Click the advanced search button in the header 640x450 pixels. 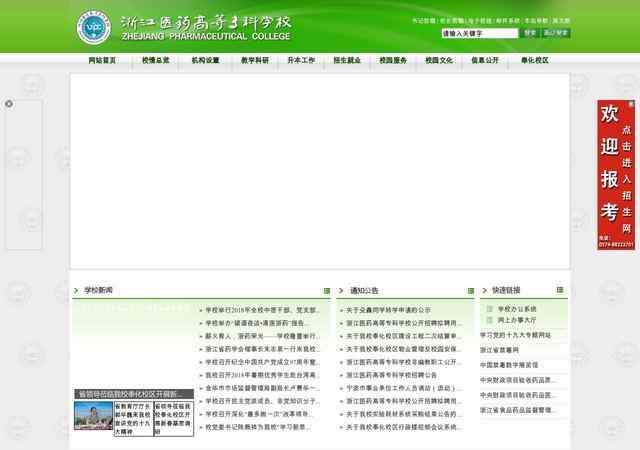click(x=556, y=33)
